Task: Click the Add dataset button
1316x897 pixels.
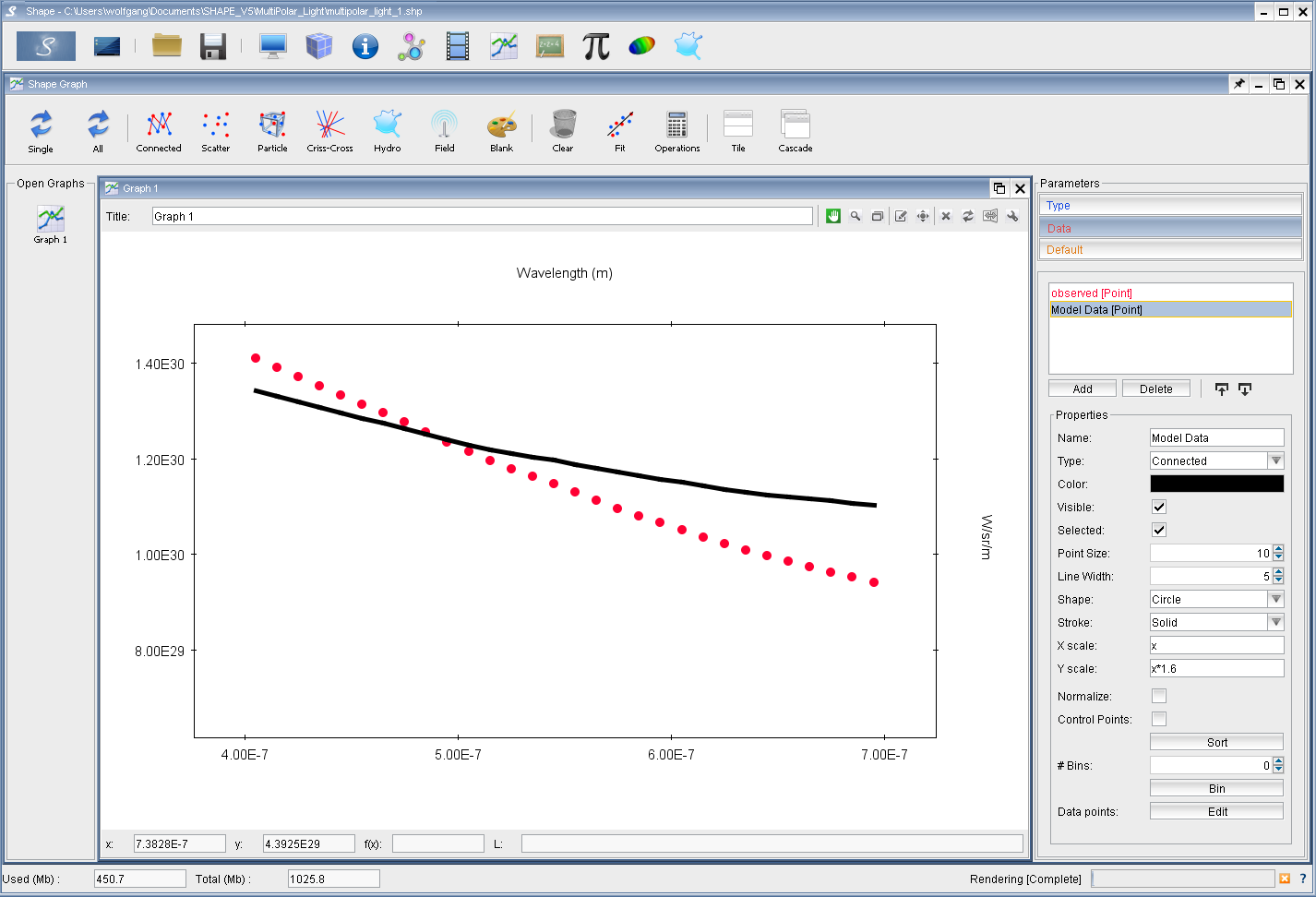Action: point(1083,389)
